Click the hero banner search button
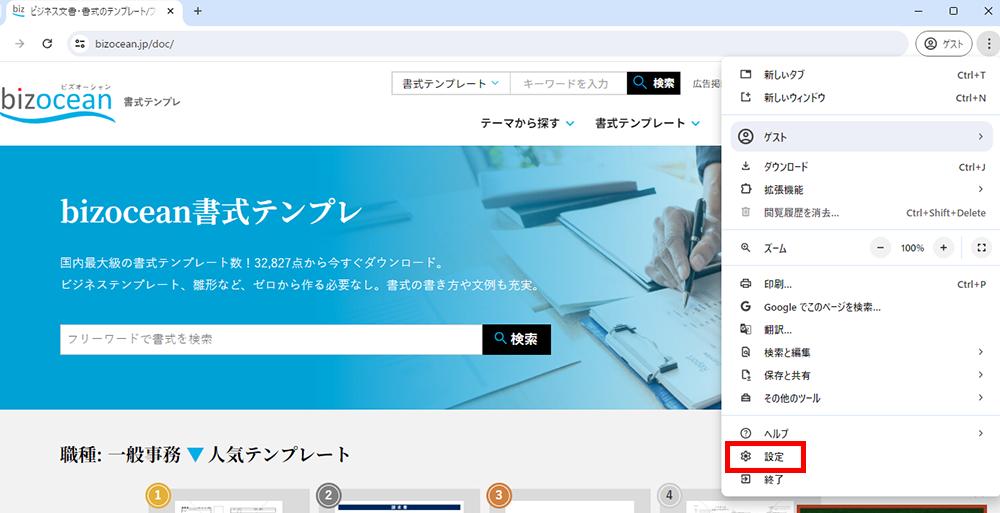The height and width of the screenshot is (513, 1000). tap(517, 339)
